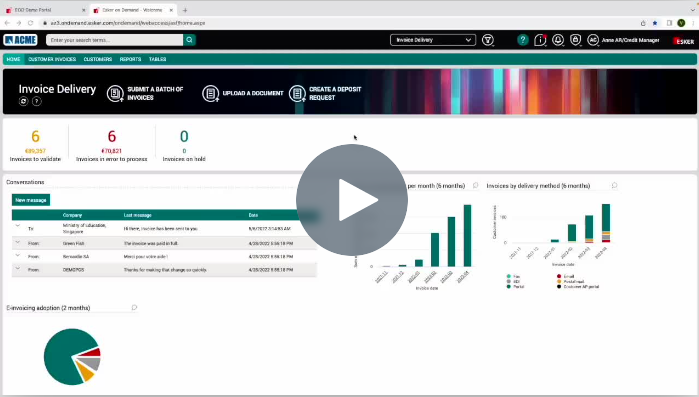
Task: Open the Invoices to validate counter
Action: (35, 145)
